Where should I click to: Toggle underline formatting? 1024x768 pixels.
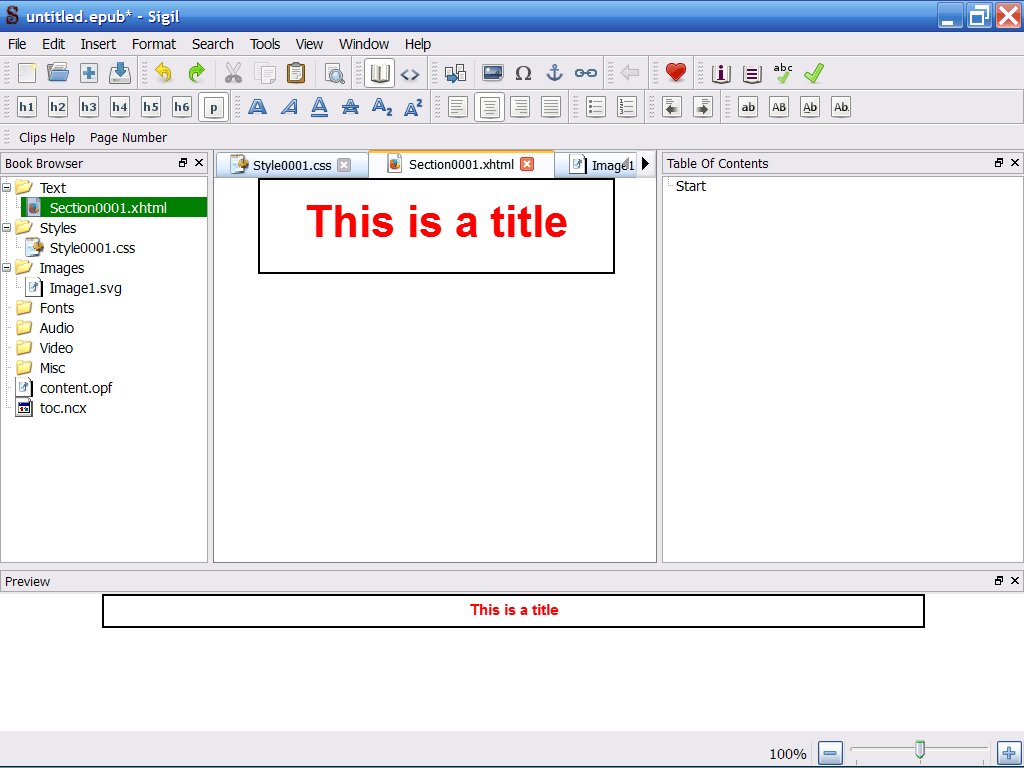coord(319,107)
